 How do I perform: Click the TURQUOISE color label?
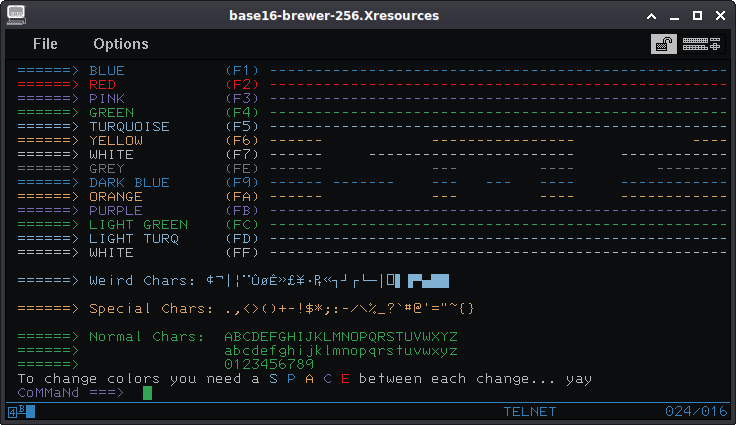[130, 127]
